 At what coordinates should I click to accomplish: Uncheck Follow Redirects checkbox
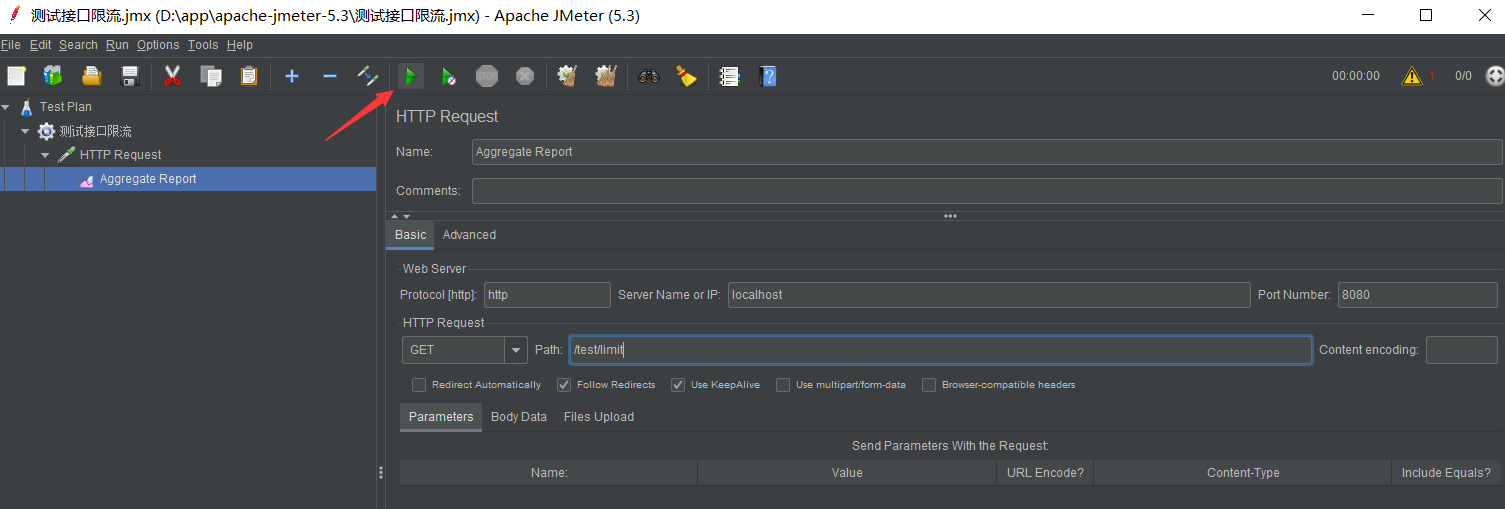(x=564, y=385)
